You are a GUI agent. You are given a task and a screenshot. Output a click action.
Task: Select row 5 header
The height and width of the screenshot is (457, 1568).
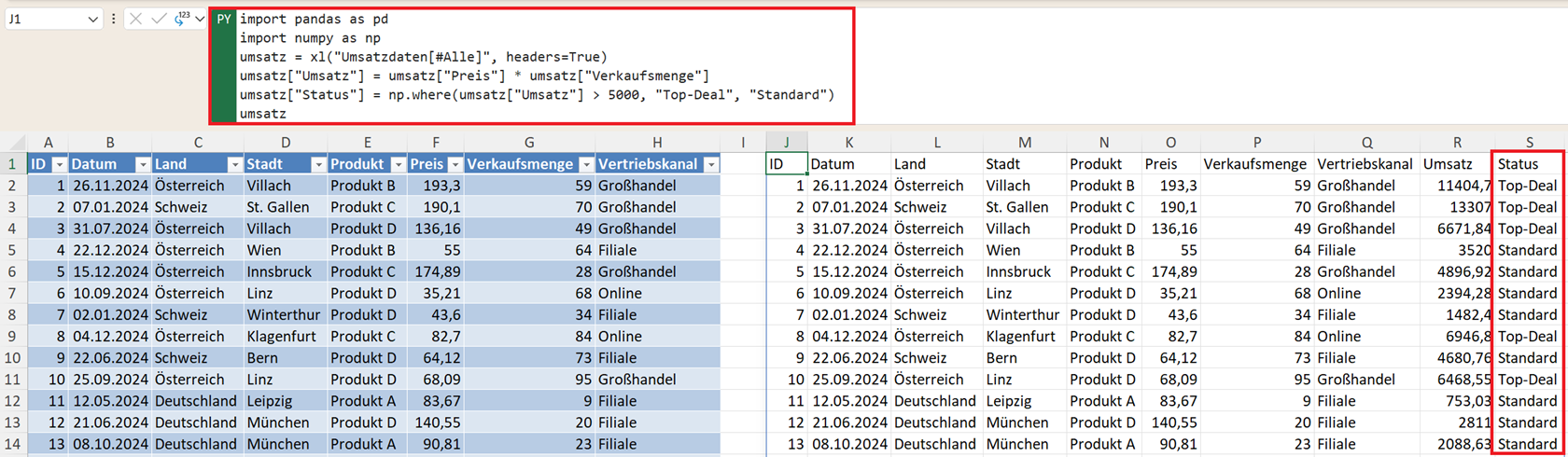(13, 250)
